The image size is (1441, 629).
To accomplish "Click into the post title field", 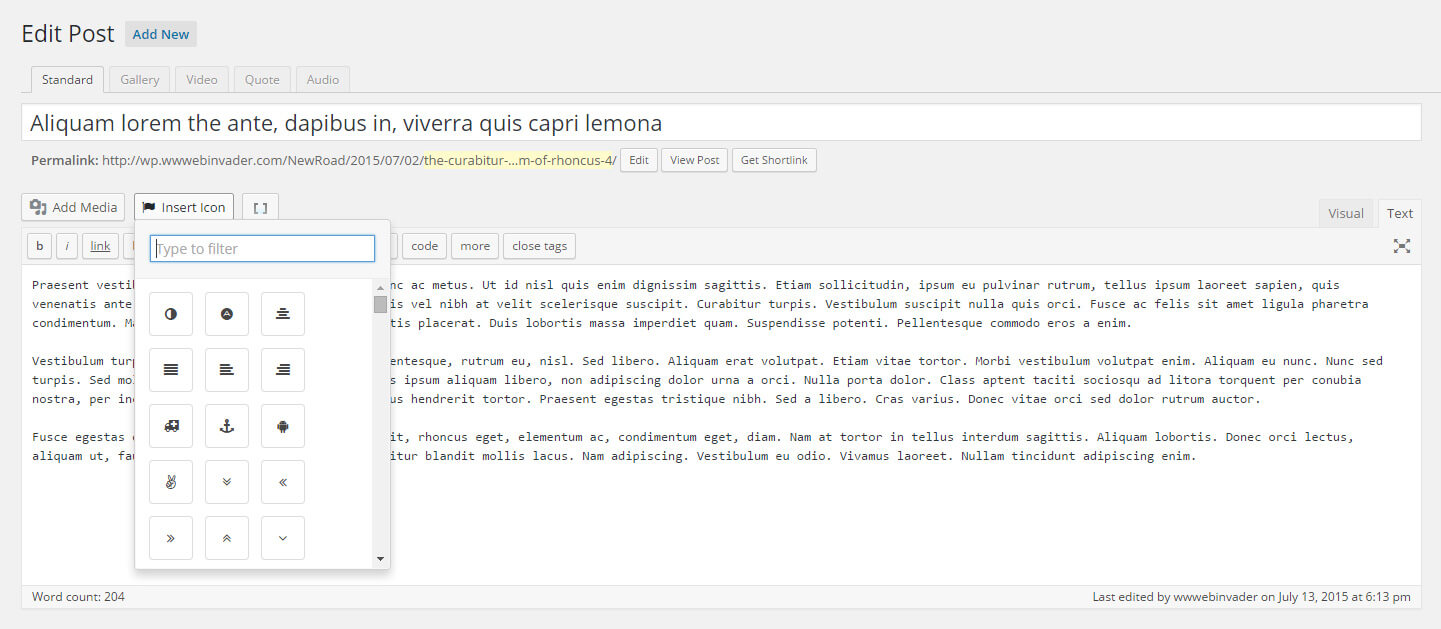I will 721,123.
